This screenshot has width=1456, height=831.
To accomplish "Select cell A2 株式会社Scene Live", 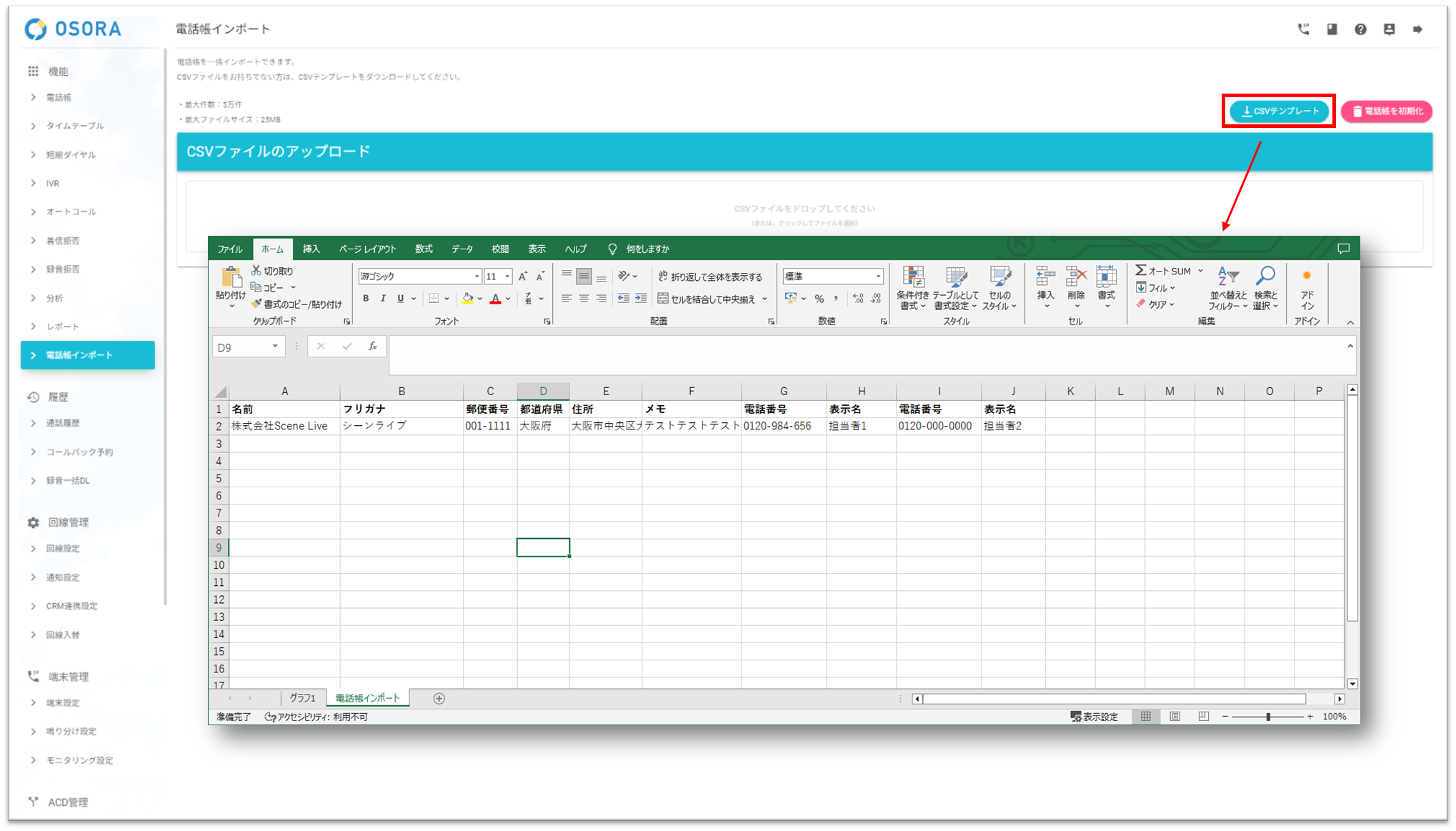I will tap(284, 426).
